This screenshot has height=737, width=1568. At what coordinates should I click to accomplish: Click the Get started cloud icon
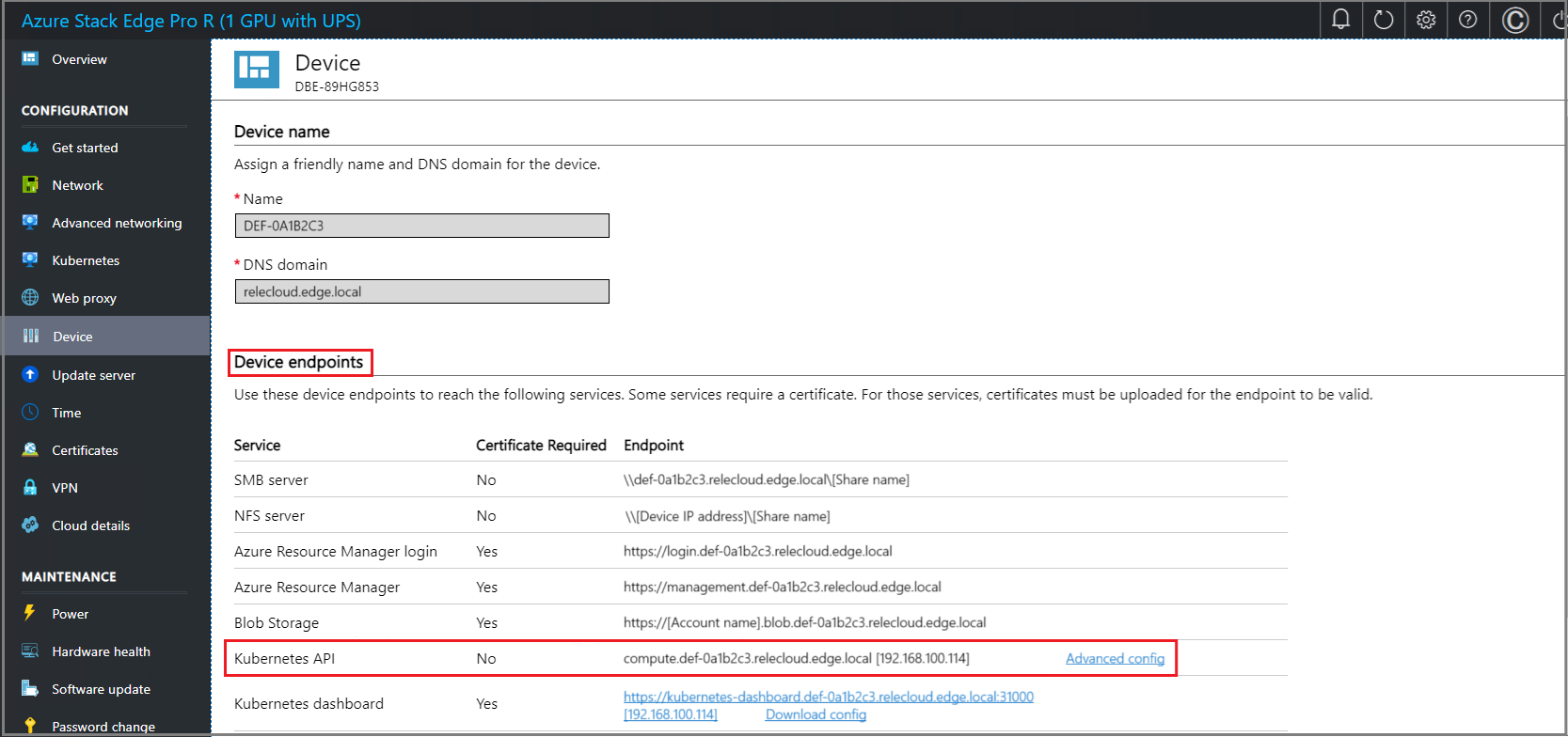pos(30,147)
